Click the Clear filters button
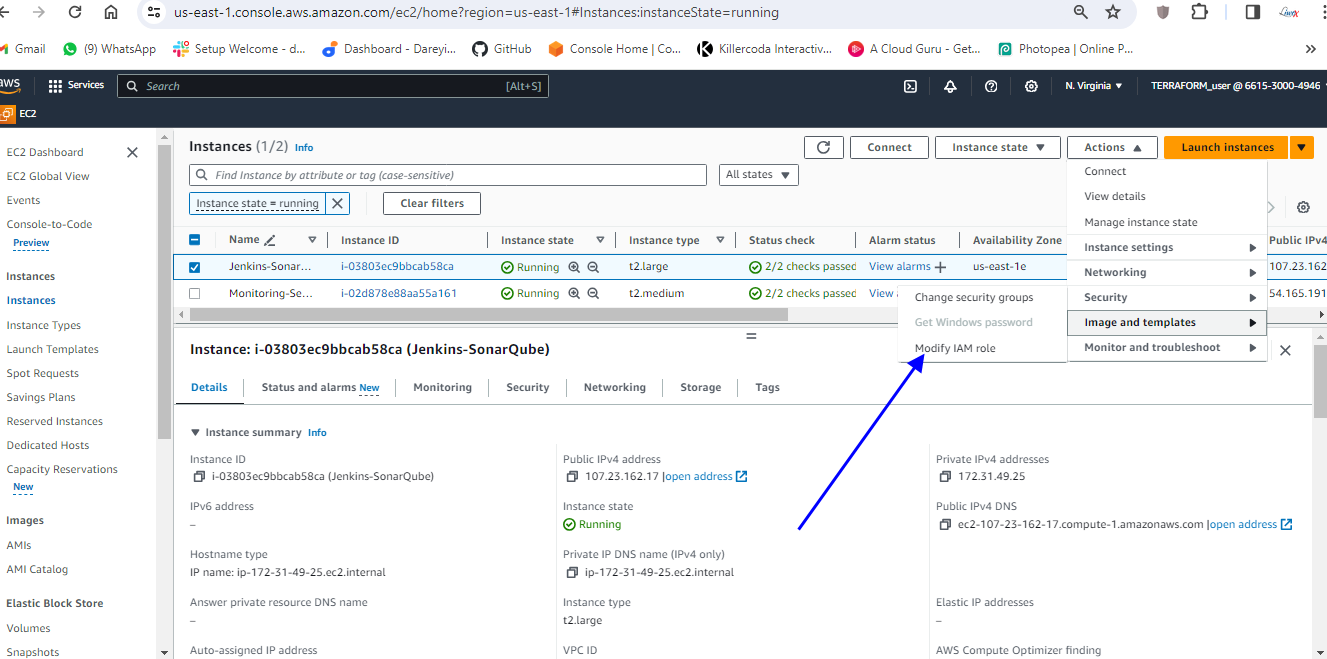The width and height of the screenshot is (1327, 659). click(x=431, y=203)
